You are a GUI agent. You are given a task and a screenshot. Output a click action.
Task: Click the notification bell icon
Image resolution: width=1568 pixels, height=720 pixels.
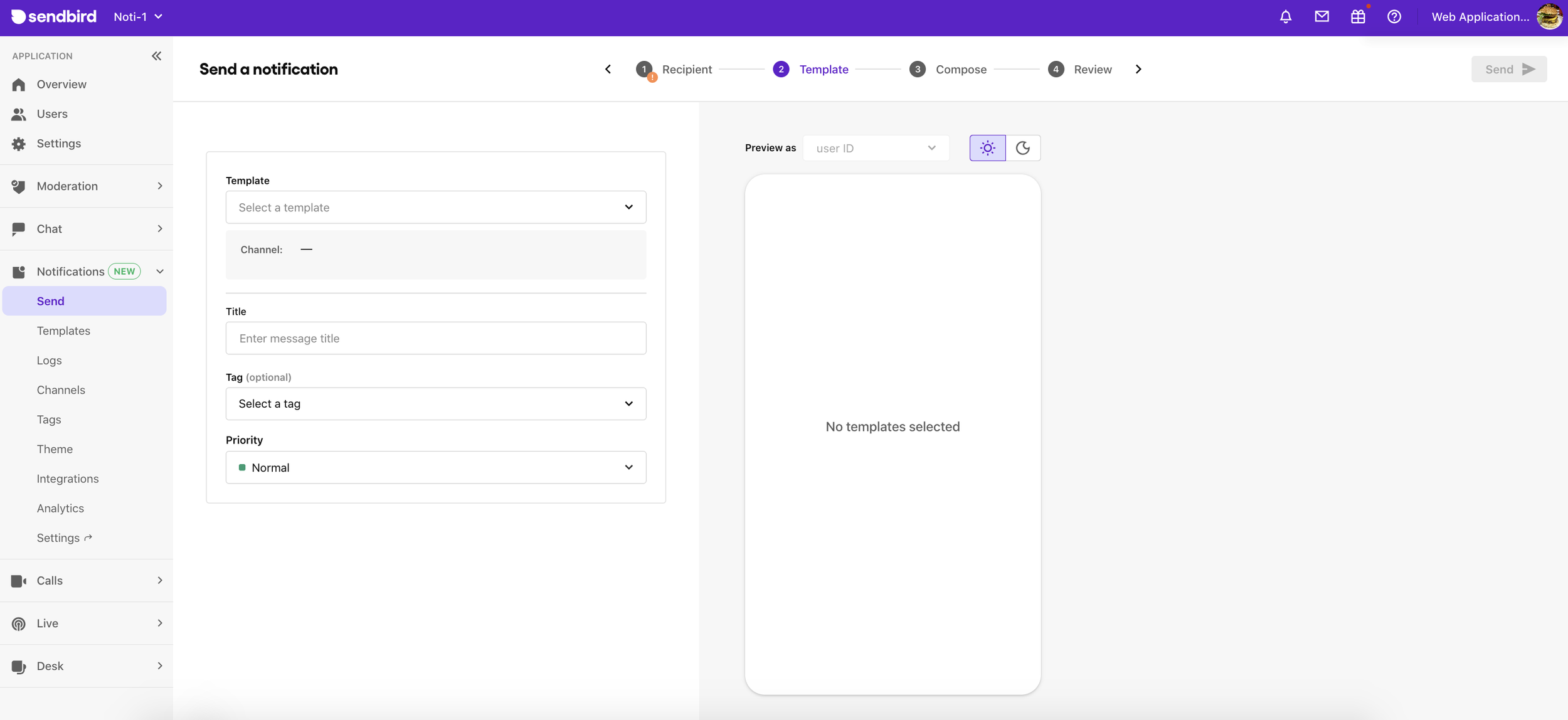(1285, 17)
